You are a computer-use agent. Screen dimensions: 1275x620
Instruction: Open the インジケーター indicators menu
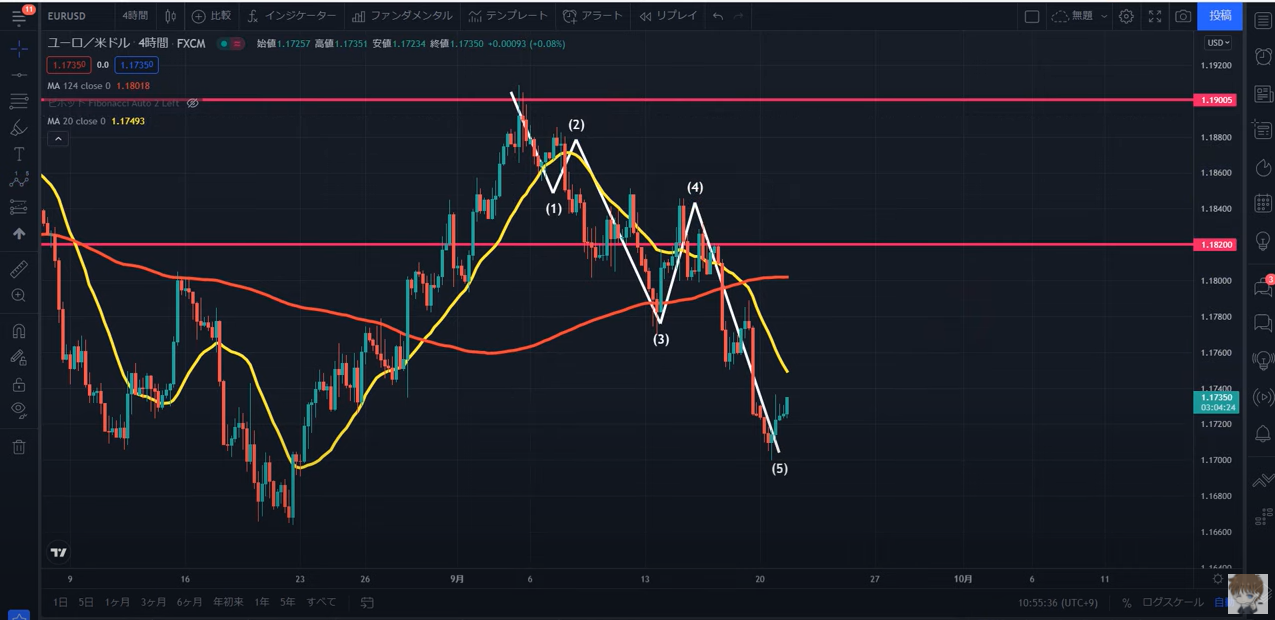click(x=291, y=16)
